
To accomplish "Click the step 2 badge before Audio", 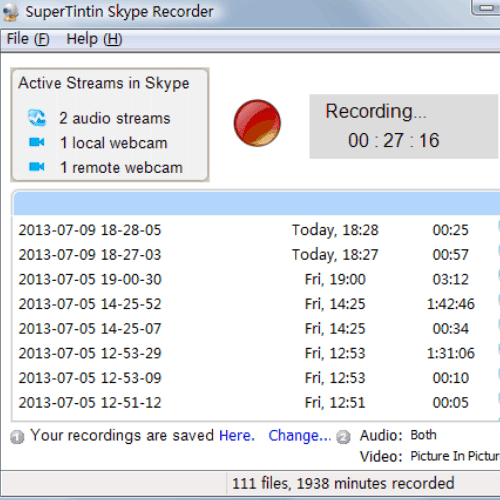I will click(x=343, y=437).
